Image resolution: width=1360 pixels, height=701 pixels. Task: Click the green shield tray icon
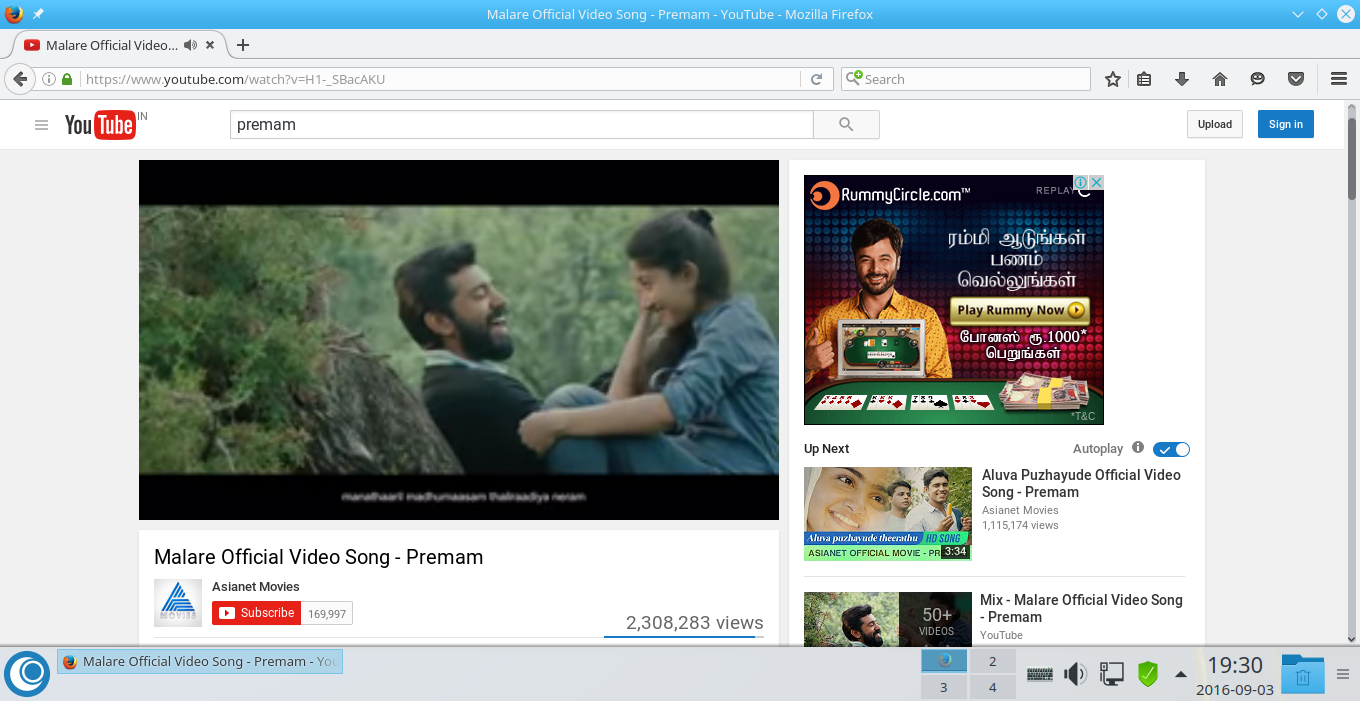pyautogui.click(x=1147, y=674)
